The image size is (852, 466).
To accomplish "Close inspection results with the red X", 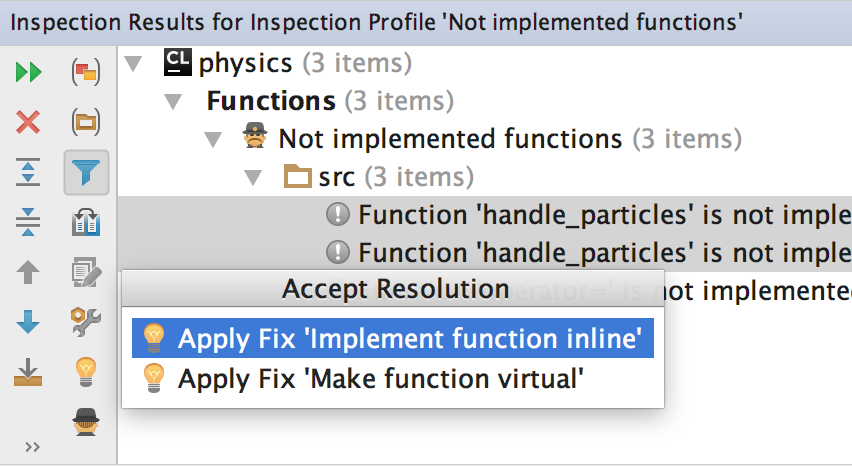I will (x=29, y=123).
